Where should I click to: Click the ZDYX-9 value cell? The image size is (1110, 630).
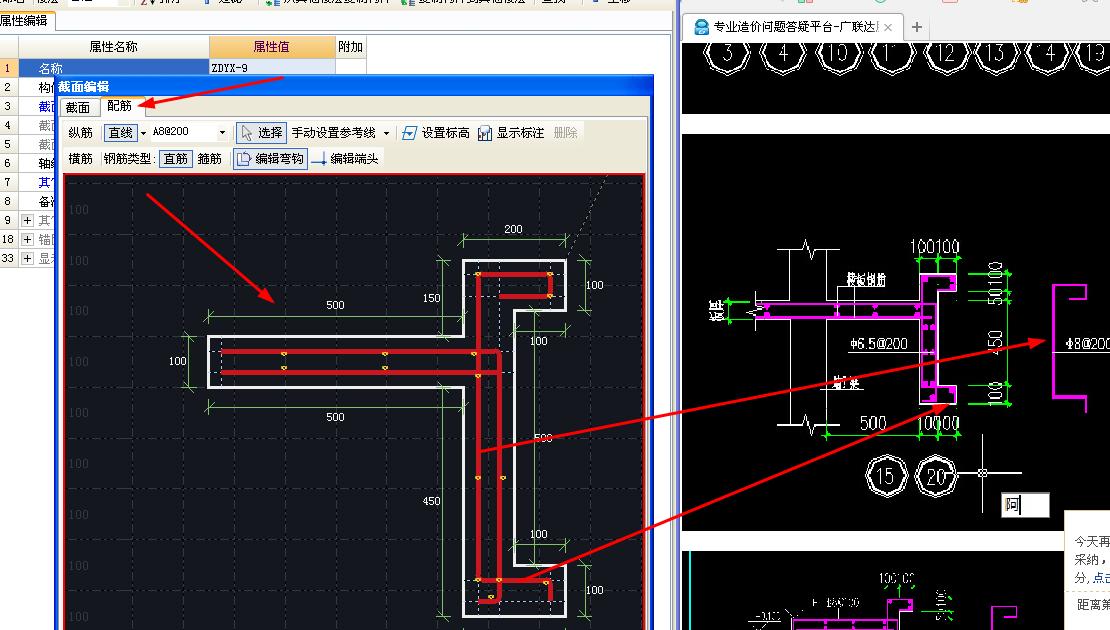point(272,67)
